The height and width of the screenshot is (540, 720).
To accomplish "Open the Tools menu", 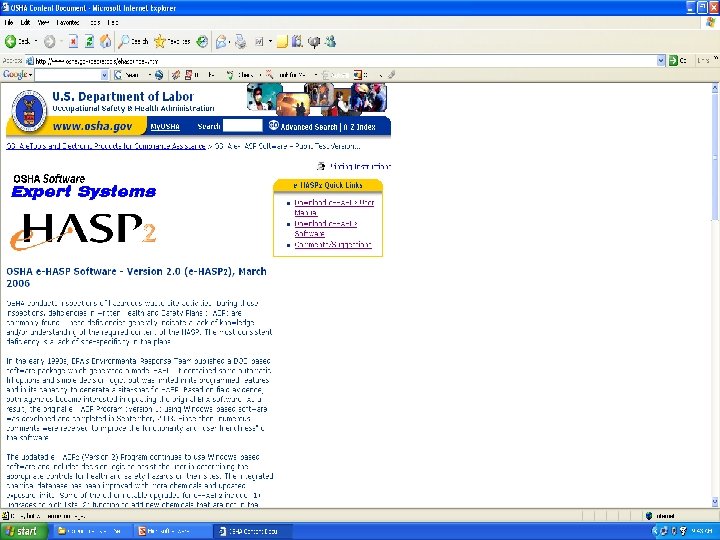I will pos(95,22).
